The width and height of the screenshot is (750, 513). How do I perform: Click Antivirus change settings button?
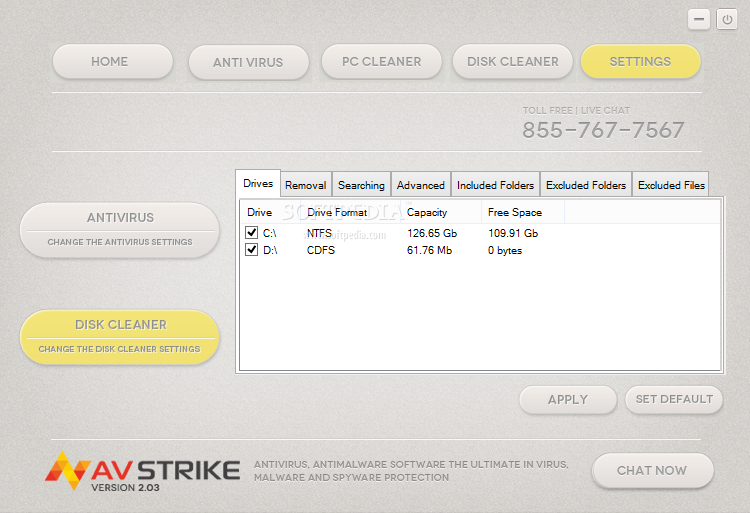(x=120, y=230)
